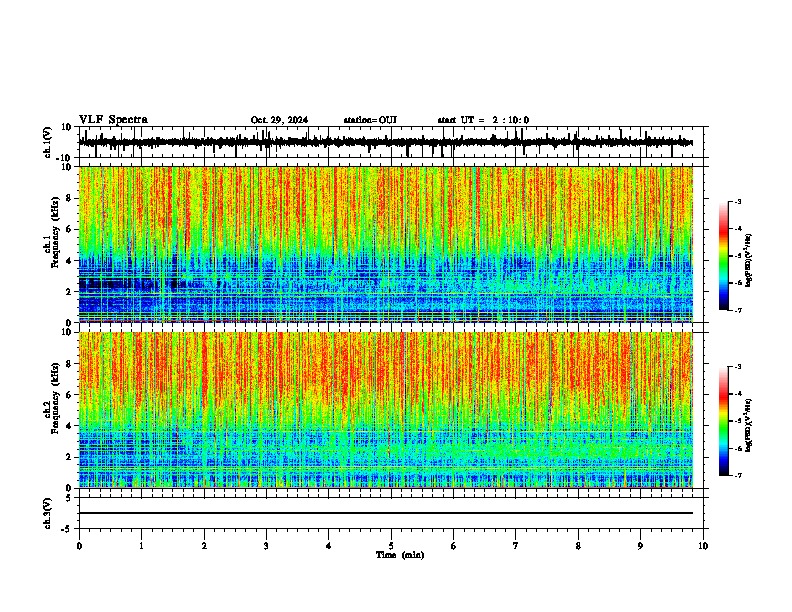Click the "station=OUI" header label
This screenshot has width=792, height=612.
tap(370, 120)
